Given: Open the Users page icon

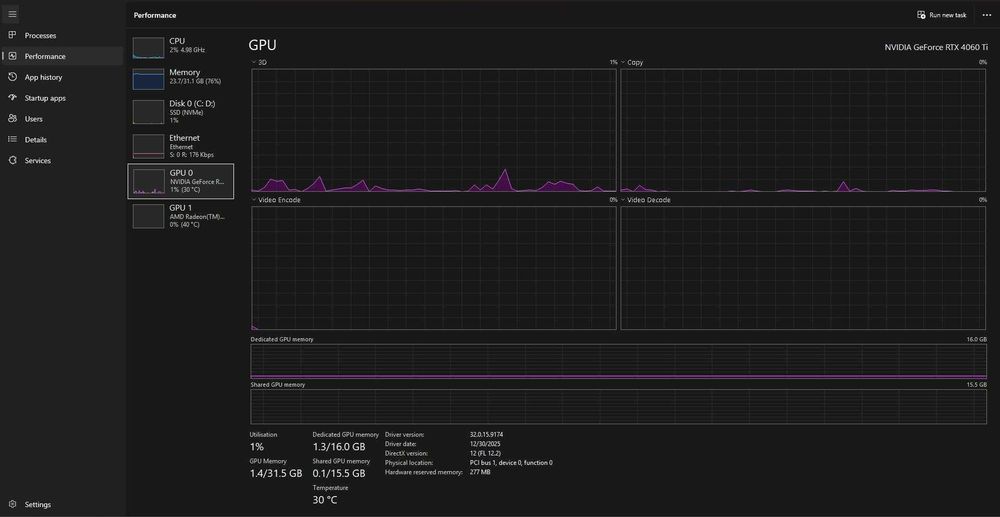Looking at the screenshot, I should pos(12,119).
